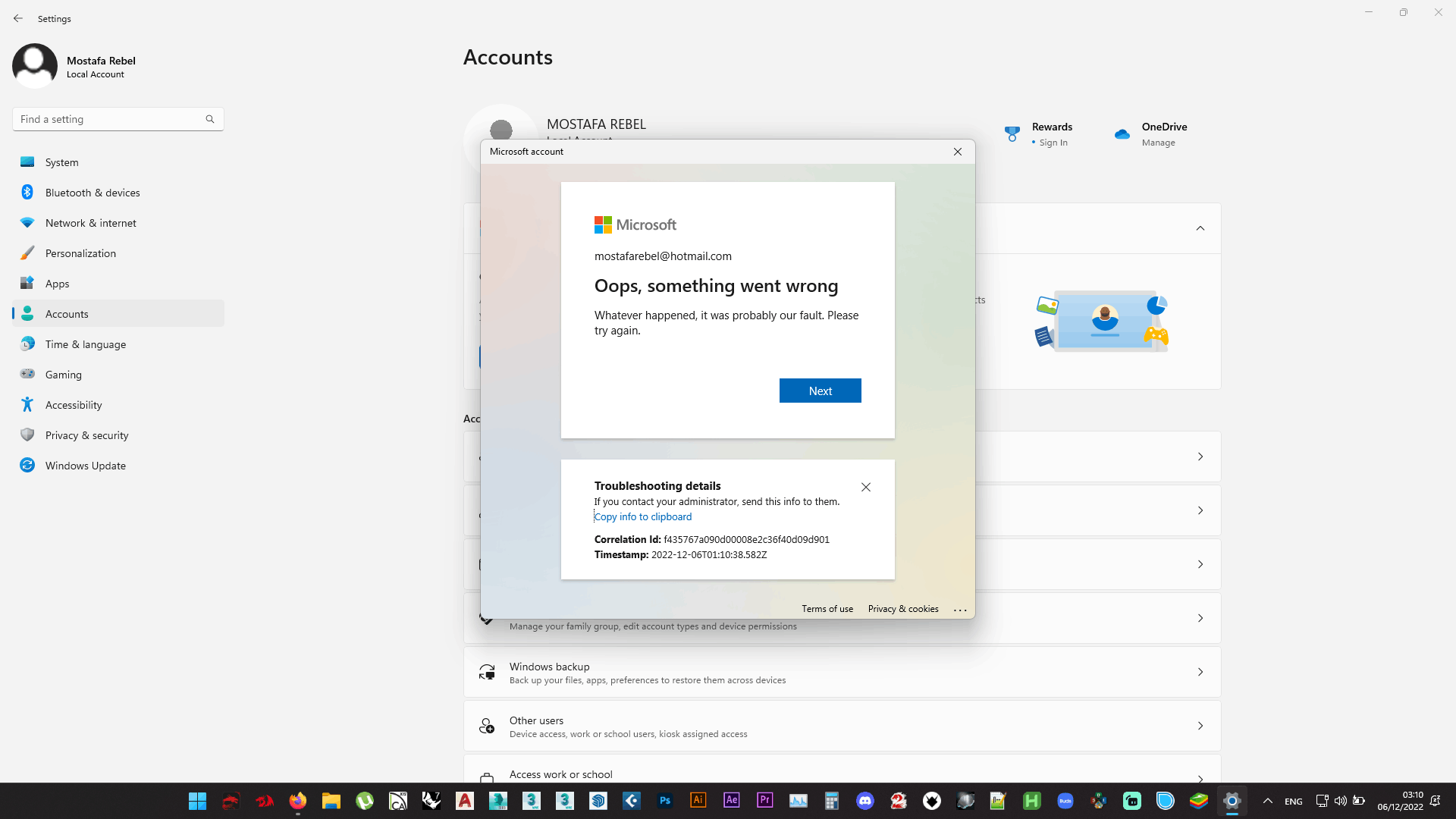The image size is (1456, 819).
Task: Show hidden tray icons chevron
Action: [x=1267, y=801]
